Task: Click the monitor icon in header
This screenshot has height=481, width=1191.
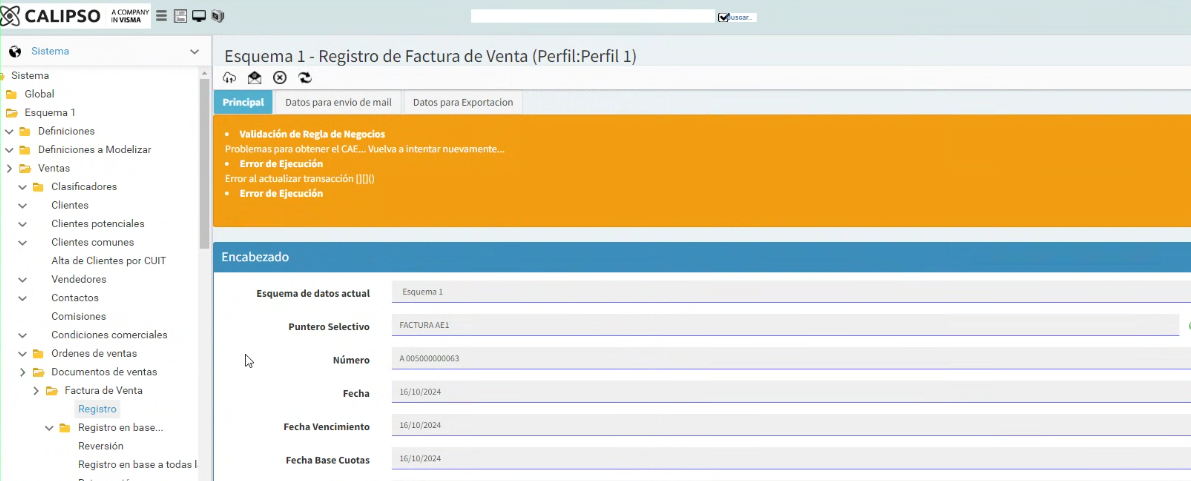Action: 199,16
